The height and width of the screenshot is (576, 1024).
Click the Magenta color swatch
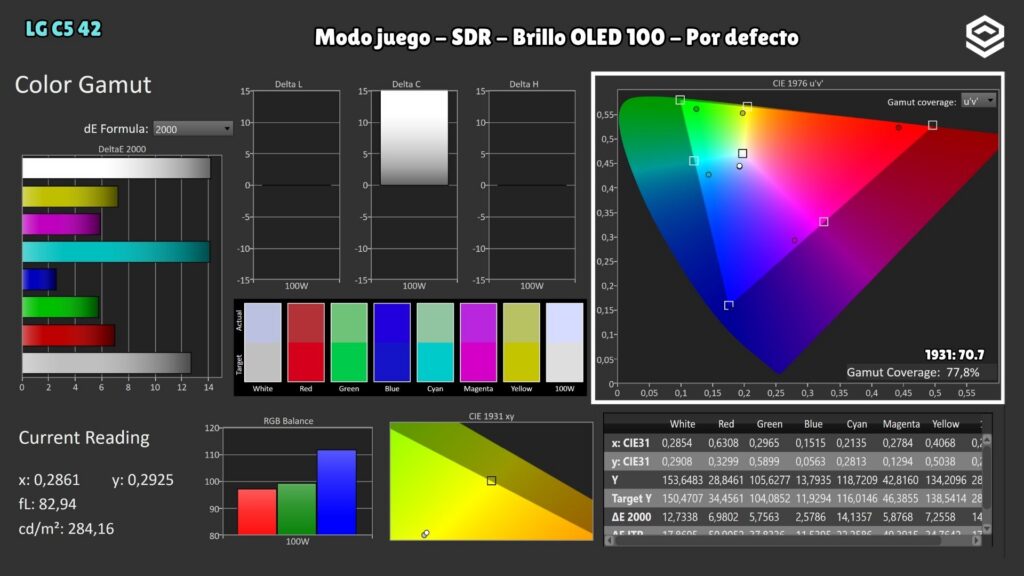478,342
